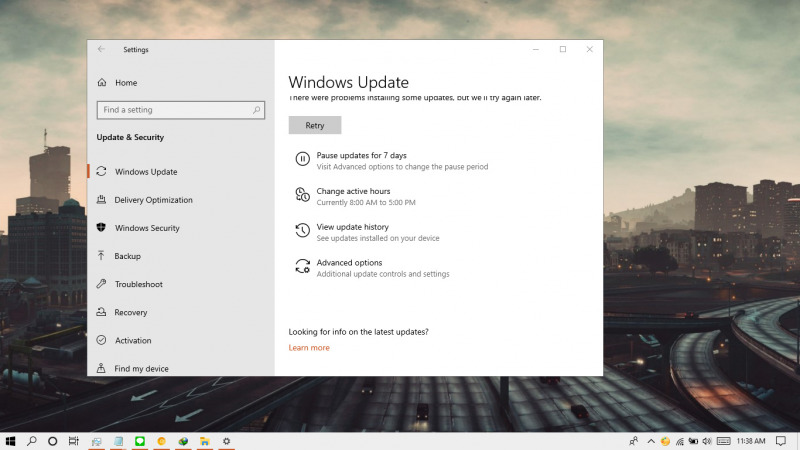
Task: Click the colorful palette tray icon
Action: [x=665, y=441]
